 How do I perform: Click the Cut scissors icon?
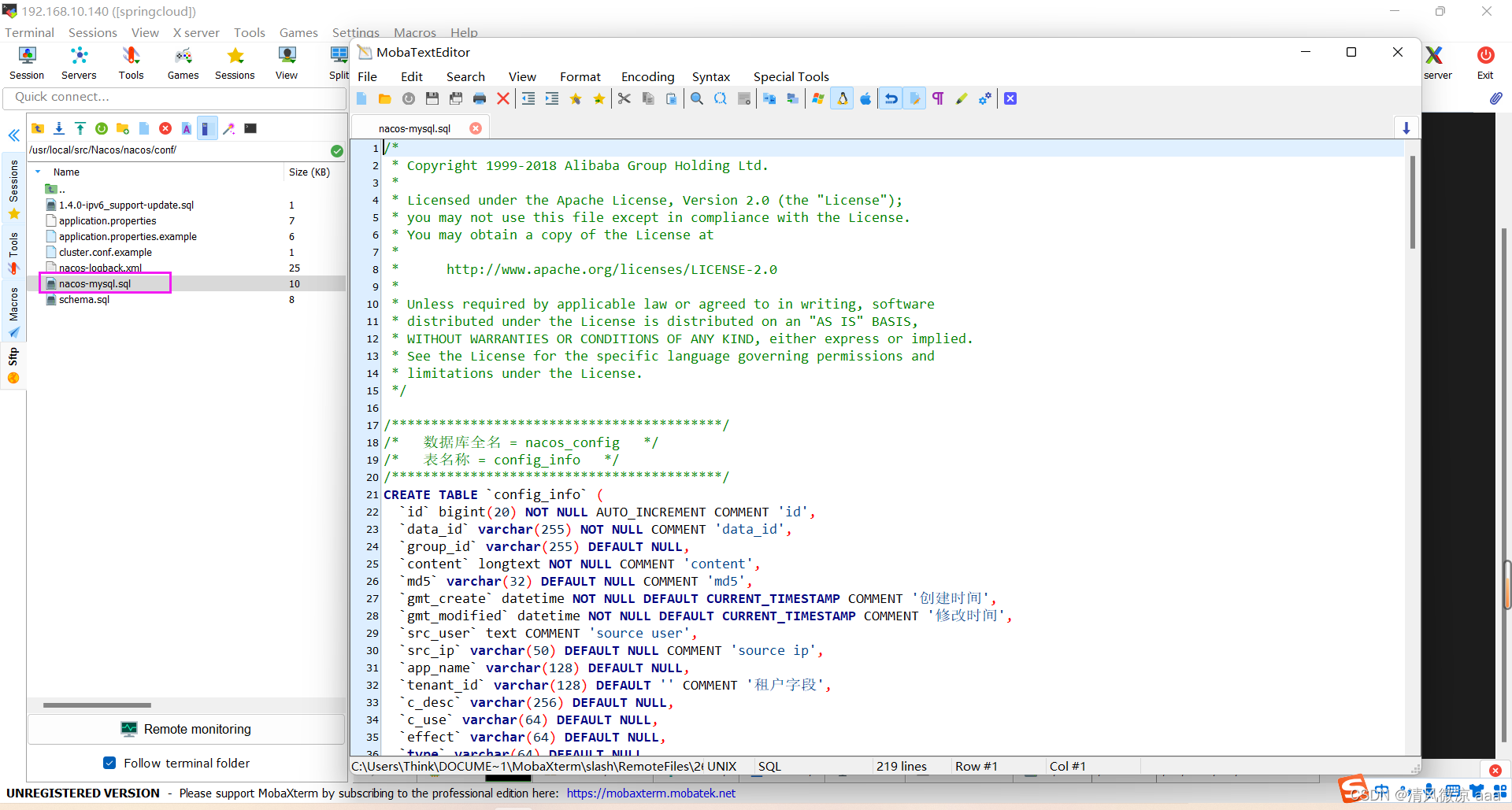point(624,98)
